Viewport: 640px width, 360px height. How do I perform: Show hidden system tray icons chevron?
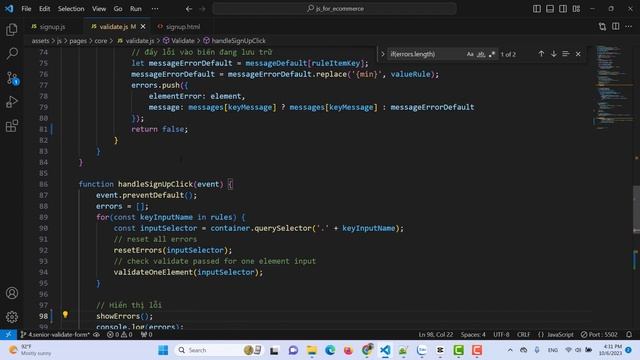[x=510, y=350]
